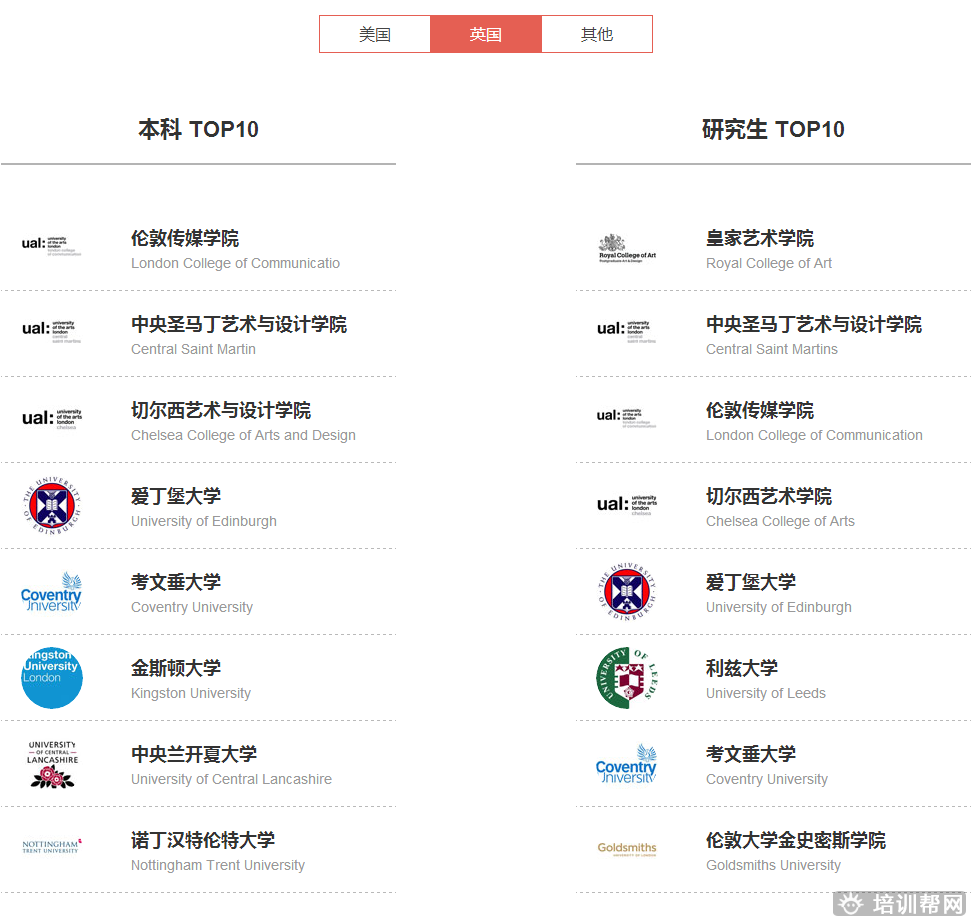
Task: Click "Chelsea College of Arts and Design" text
Action: [243, 435]
